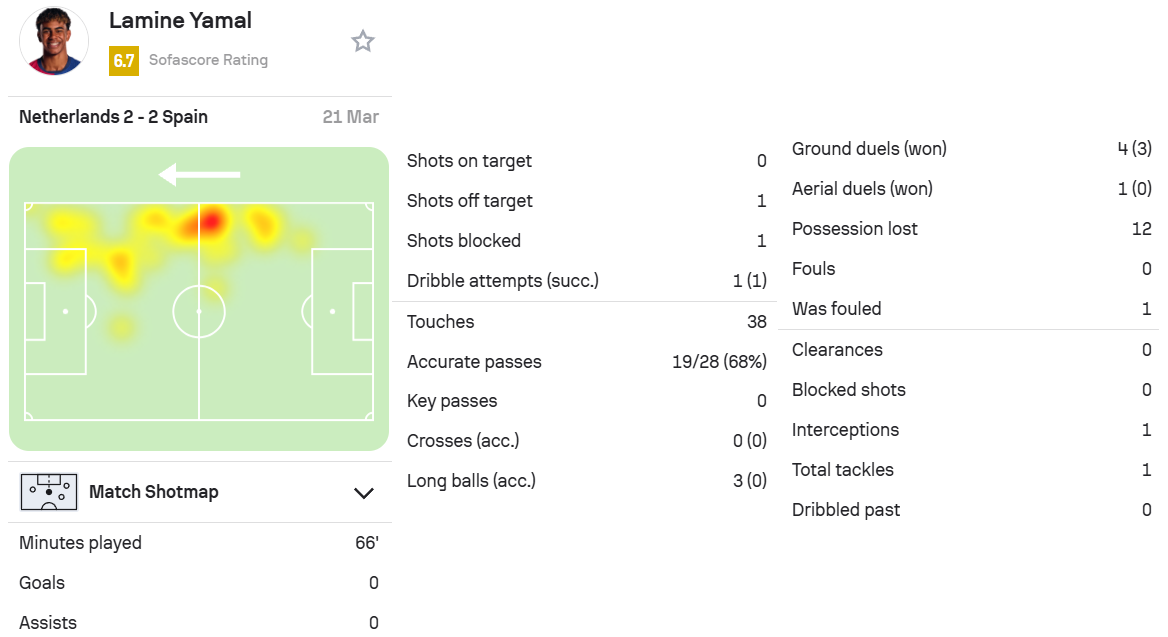Screen dimensions: 1168x637
Task: Click the Sofascore Rating label
Action: coord(208,60)
